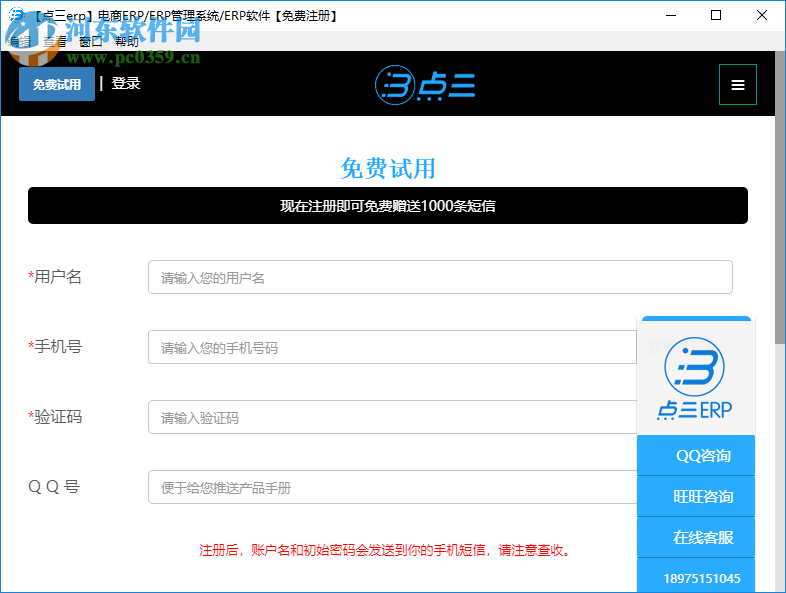
Task: Click the red 注册后 notice text
Action: pyautogui.click(x=385, y=550)
